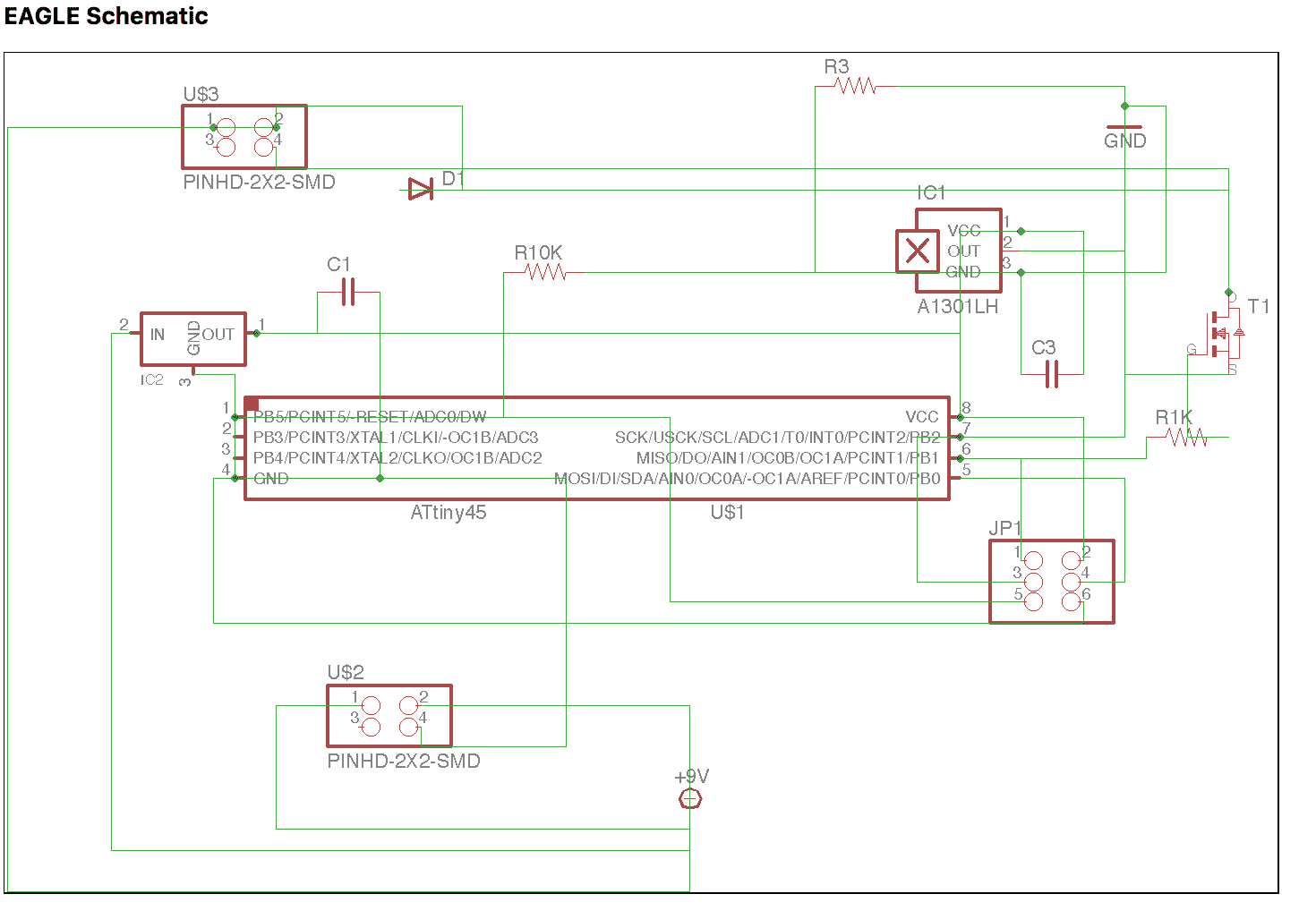Viewport: 1316px width, 911px height.
Task: Select the MOSI/DI/SDA PB0 pin label
Action: [x=748, y=478]
